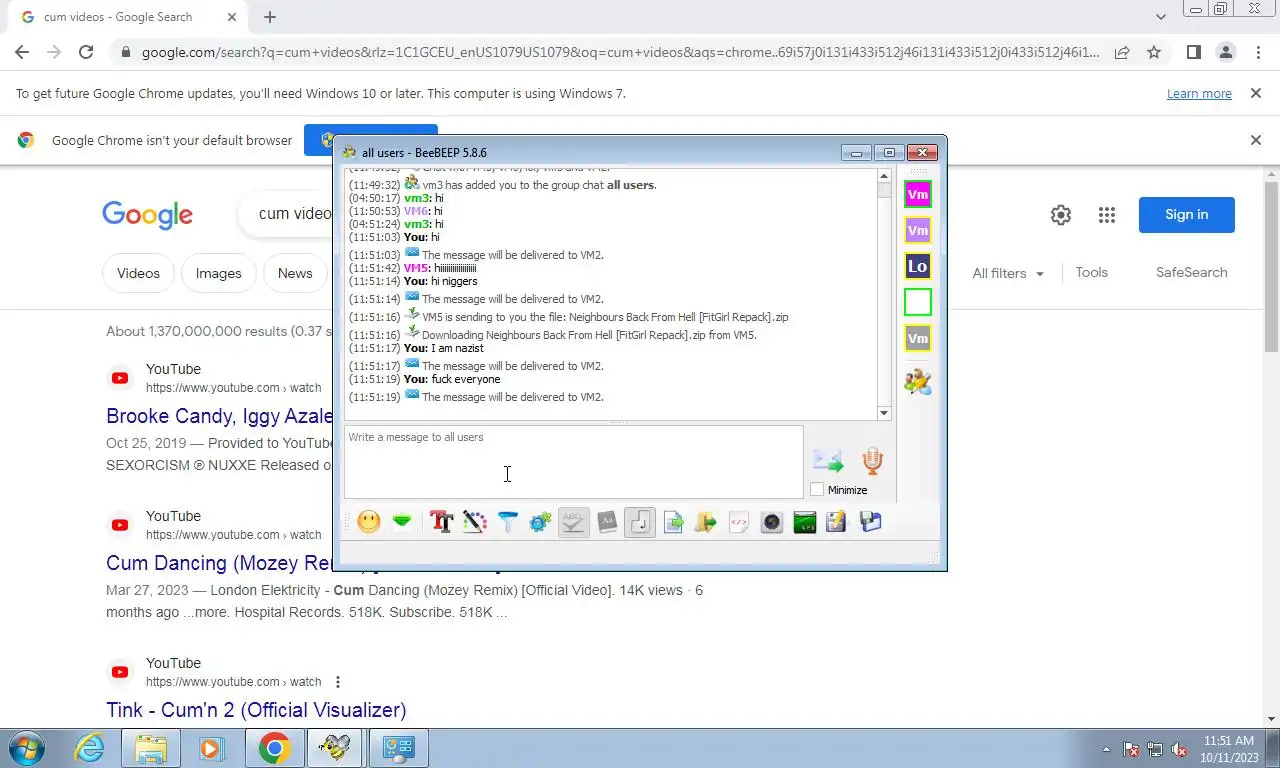Dismiss the default browser notification bar
The height and width of the screenshot is (768, 1280).
coord(1255,140)
